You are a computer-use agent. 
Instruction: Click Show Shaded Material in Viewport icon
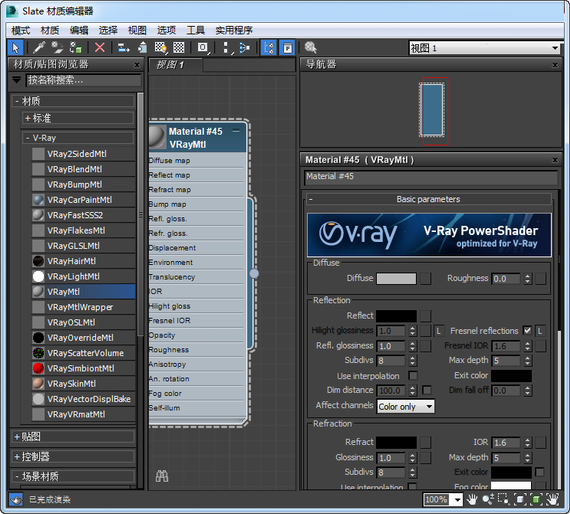click(x=160, y=48)
